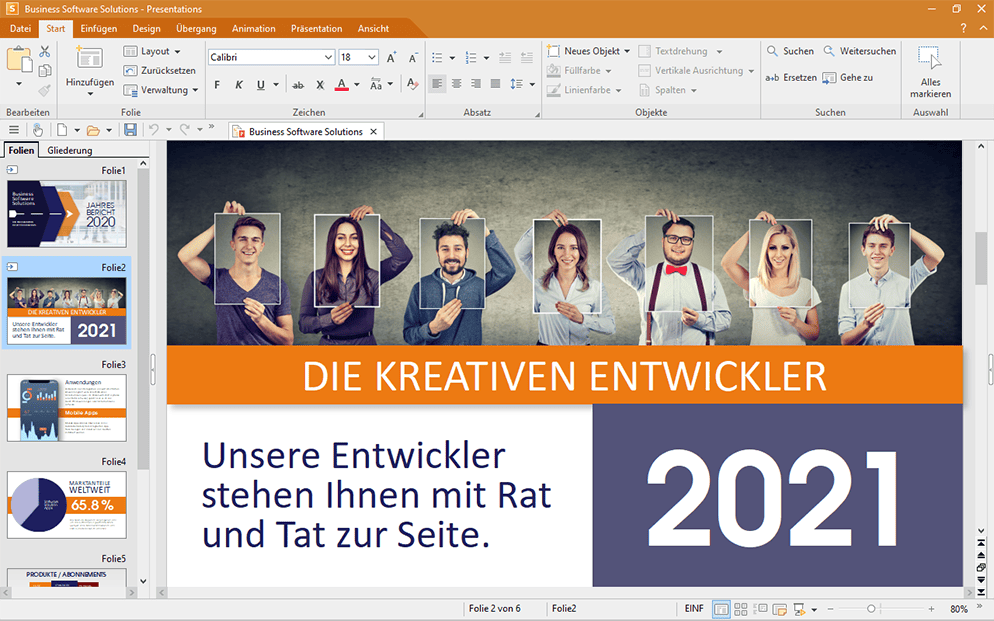
Task: Open the Einfügen ribbon tab
Action: (98, 28)
